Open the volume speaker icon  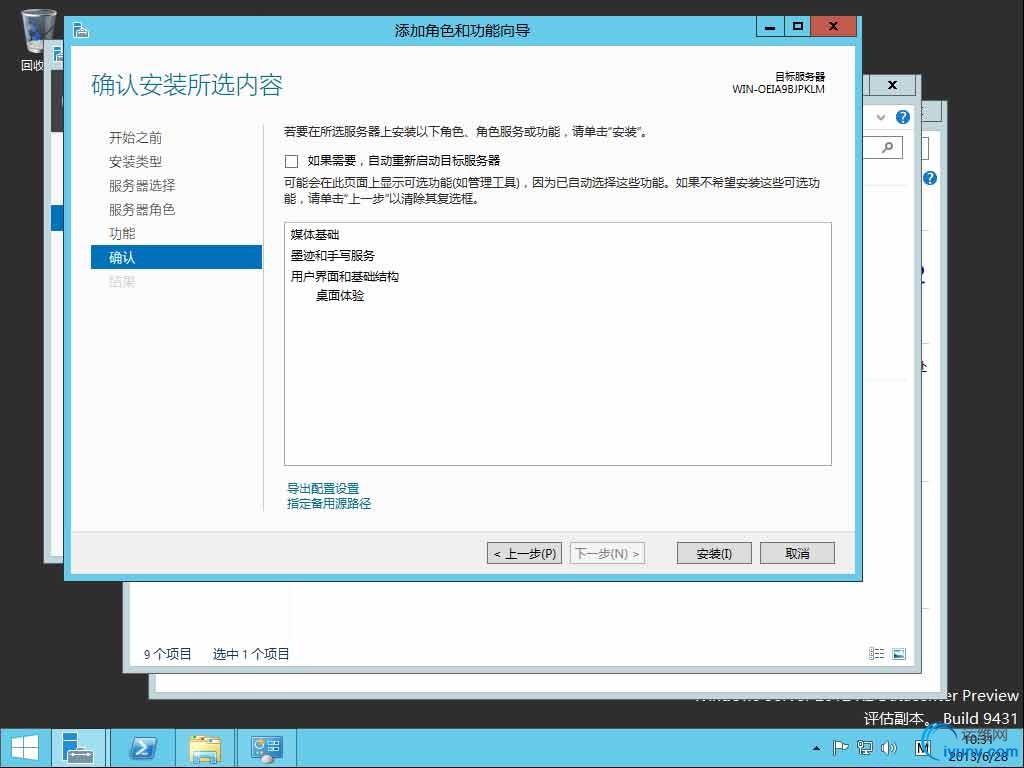point(888,748)
